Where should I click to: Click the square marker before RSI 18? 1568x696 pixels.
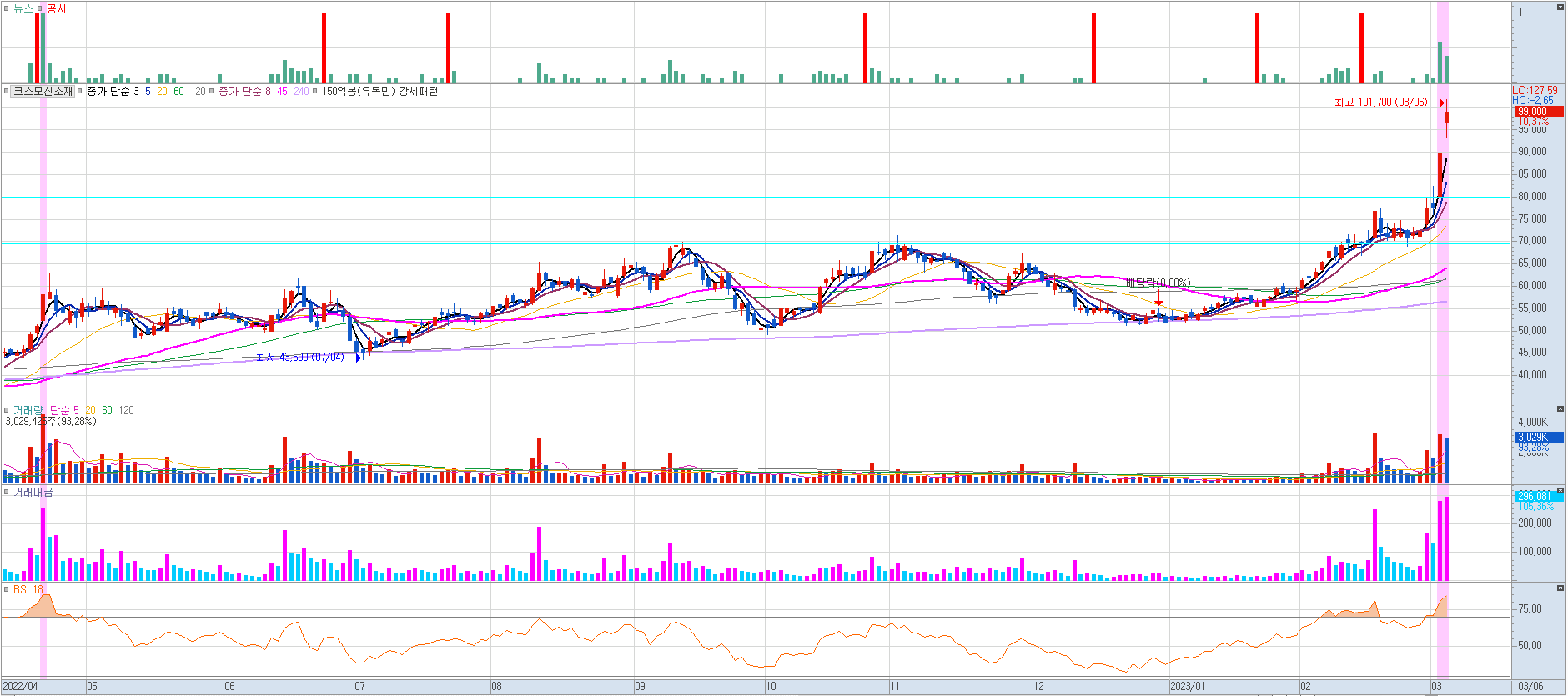click(x=7, y=589)
